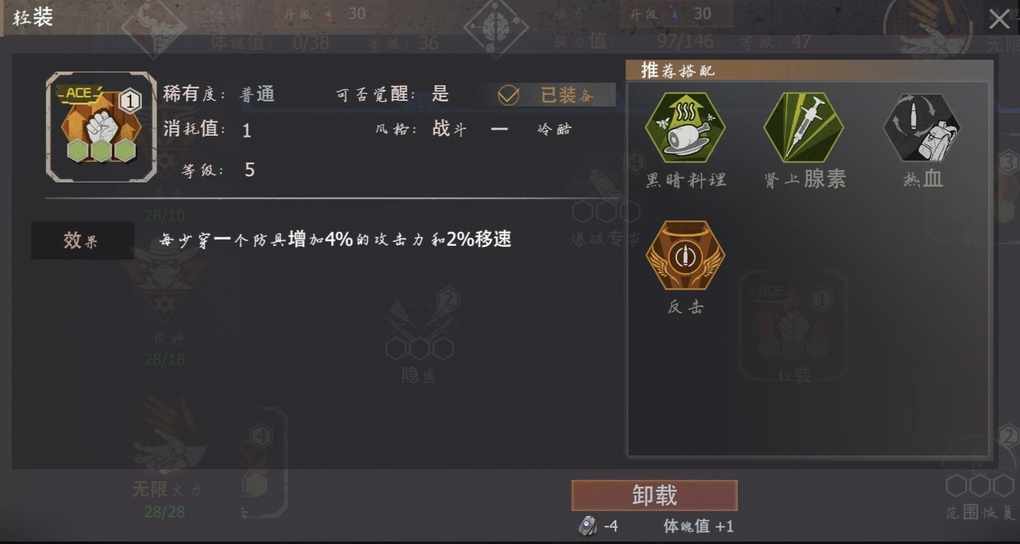Tap the ACE fist skill card

pyautogui.click(x=101, y=127)
